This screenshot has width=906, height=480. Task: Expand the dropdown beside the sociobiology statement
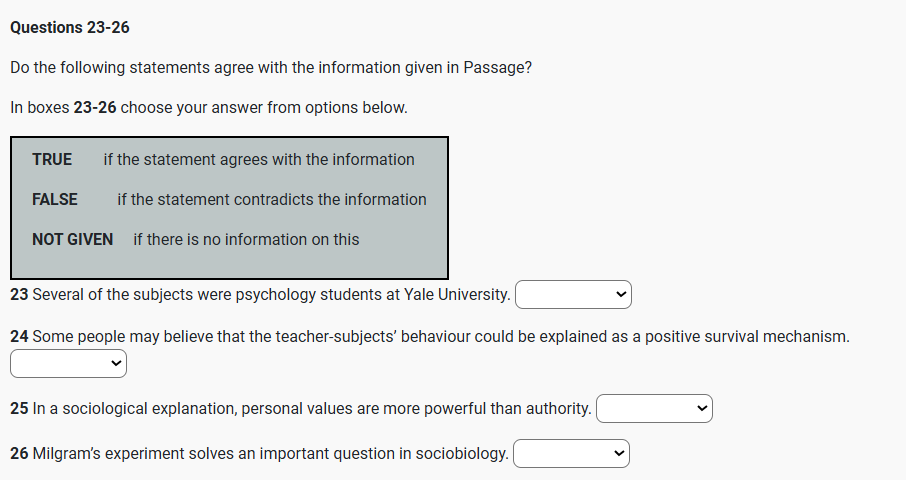coord(572,454)
